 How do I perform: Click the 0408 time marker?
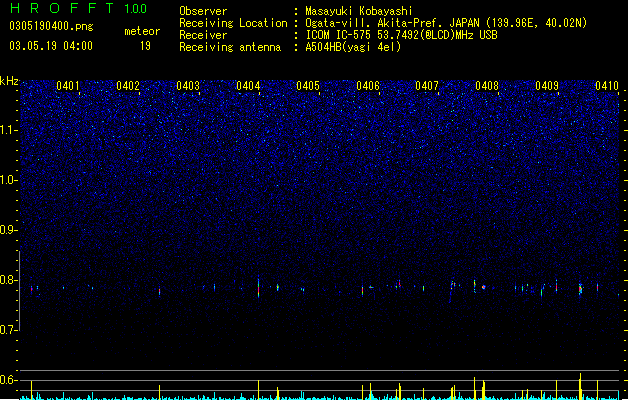point(487,86)
